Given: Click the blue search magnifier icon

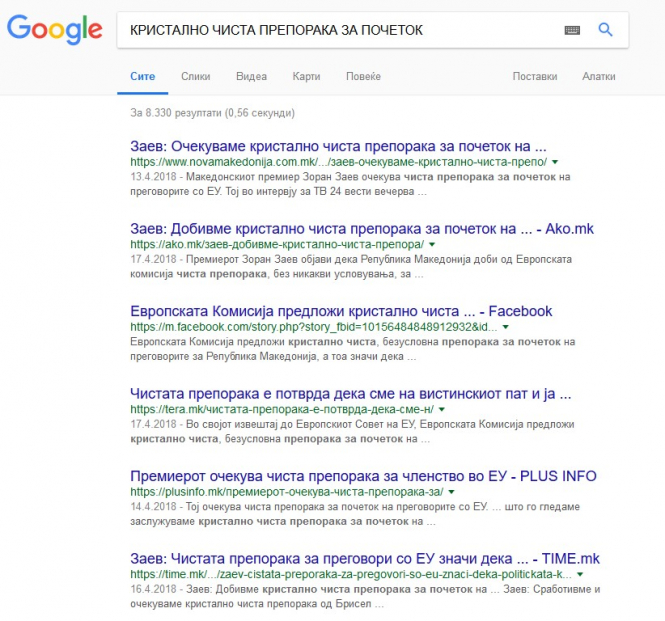Looking at the screenshot, I should 605,30.
